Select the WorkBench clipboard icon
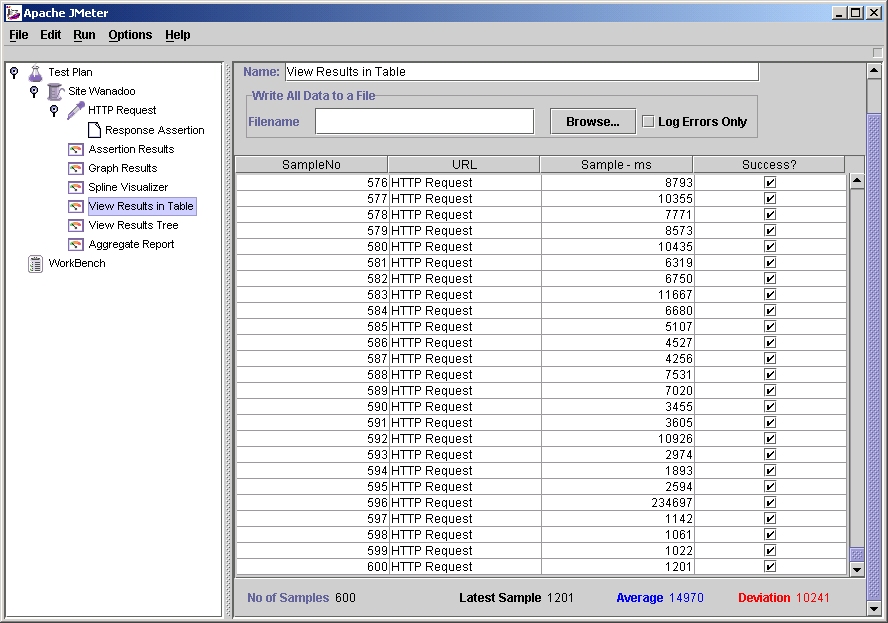The width and height of the screenshot is (888, 623). 36,263
